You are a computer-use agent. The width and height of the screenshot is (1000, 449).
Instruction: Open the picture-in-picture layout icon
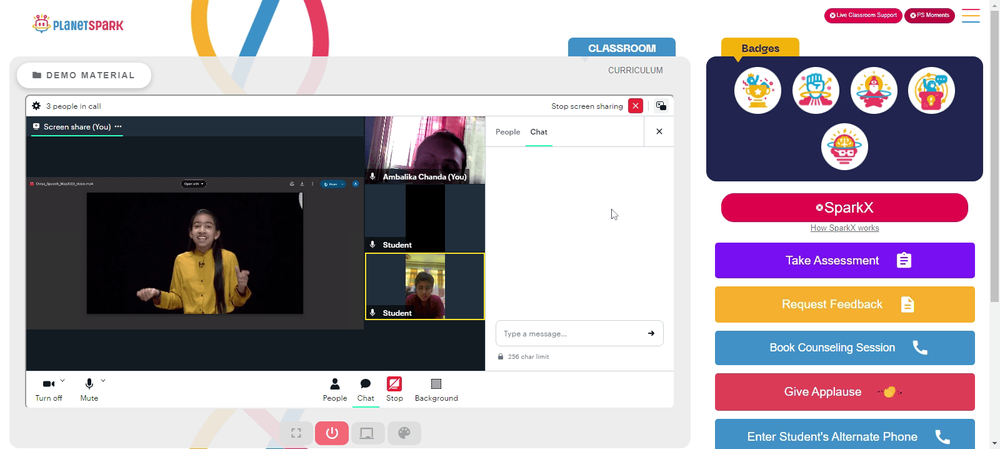661,106
